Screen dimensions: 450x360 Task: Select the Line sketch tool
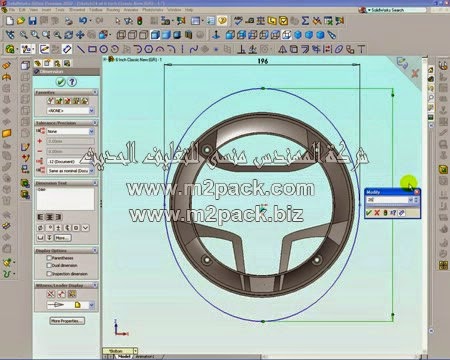tap(81, 49)
